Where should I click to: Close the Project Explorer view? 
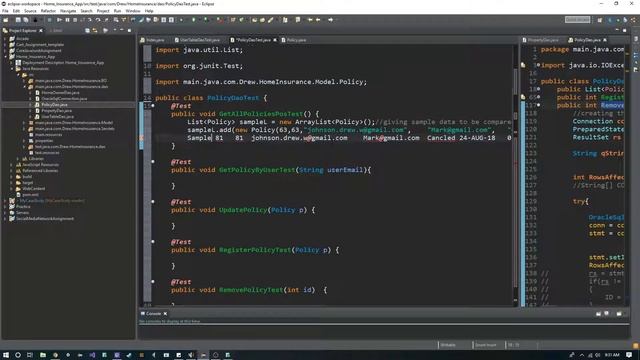[41, 31]
